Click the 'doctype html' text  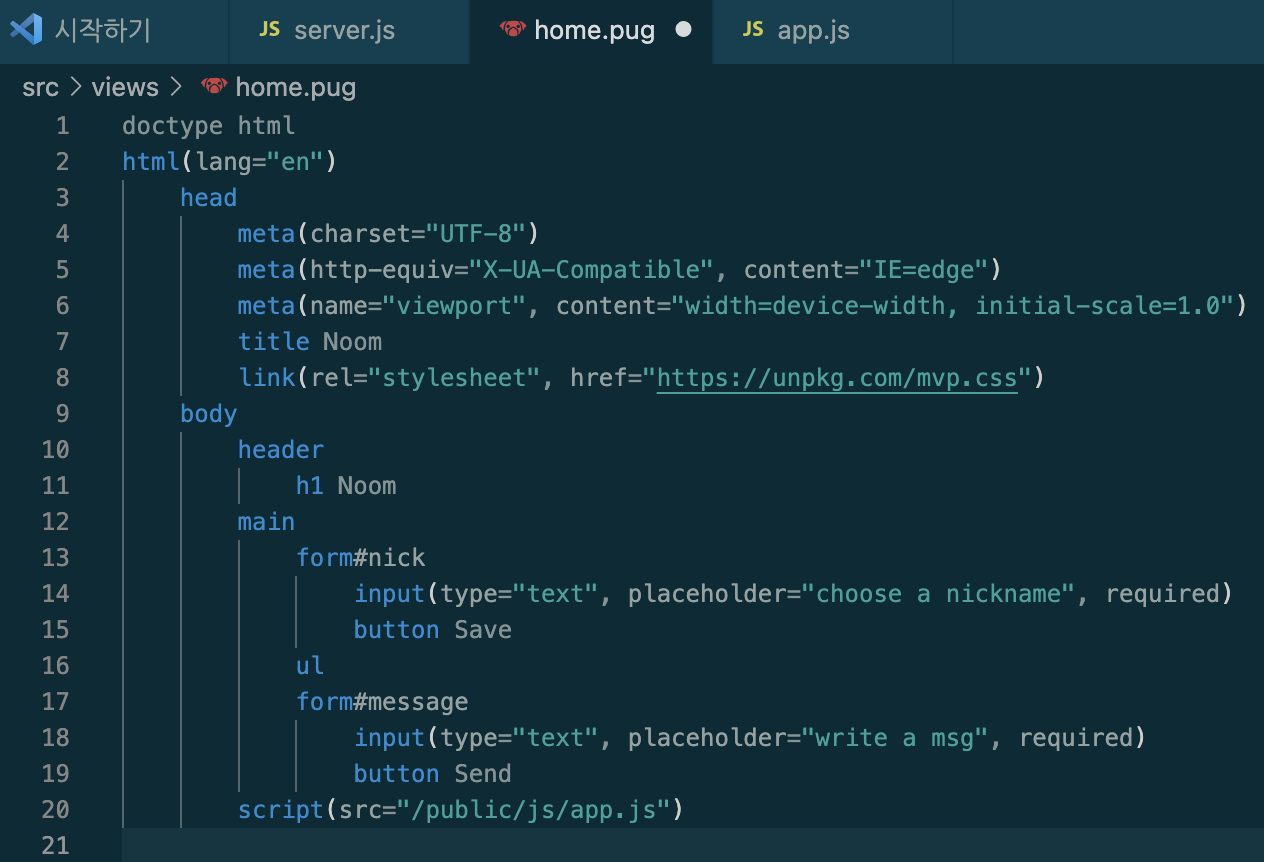[x=209, y=126]
